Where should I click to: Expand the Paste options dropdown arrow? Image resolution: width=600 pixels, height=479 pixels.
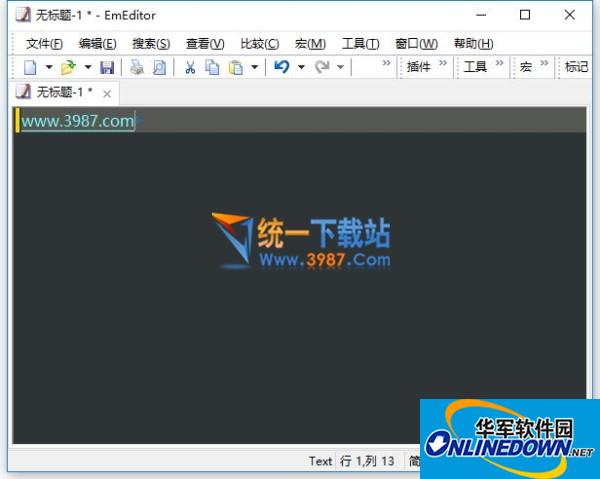(x=254, y=67)
